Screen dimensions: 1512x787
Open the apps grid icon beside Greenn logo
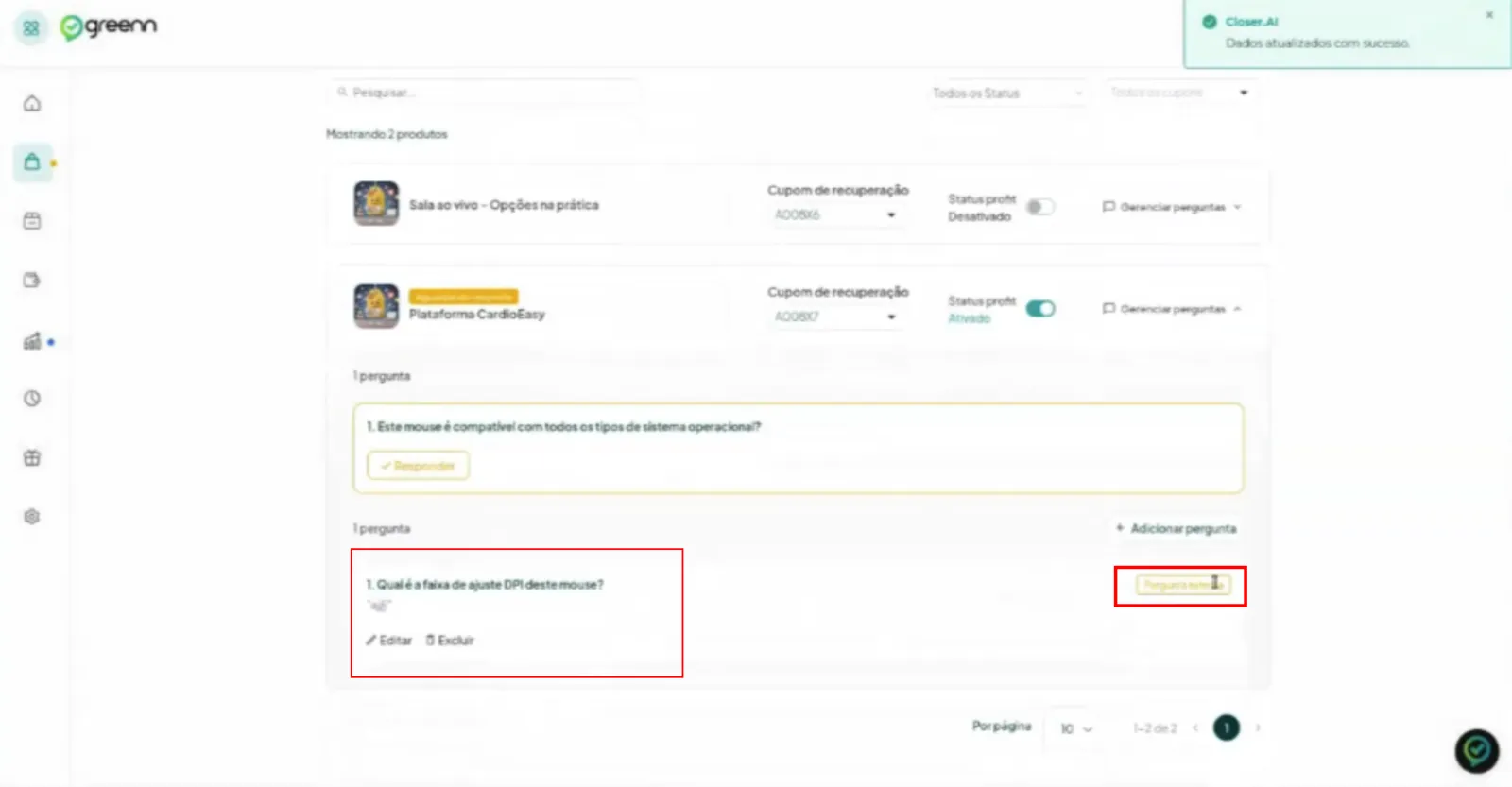31,28
